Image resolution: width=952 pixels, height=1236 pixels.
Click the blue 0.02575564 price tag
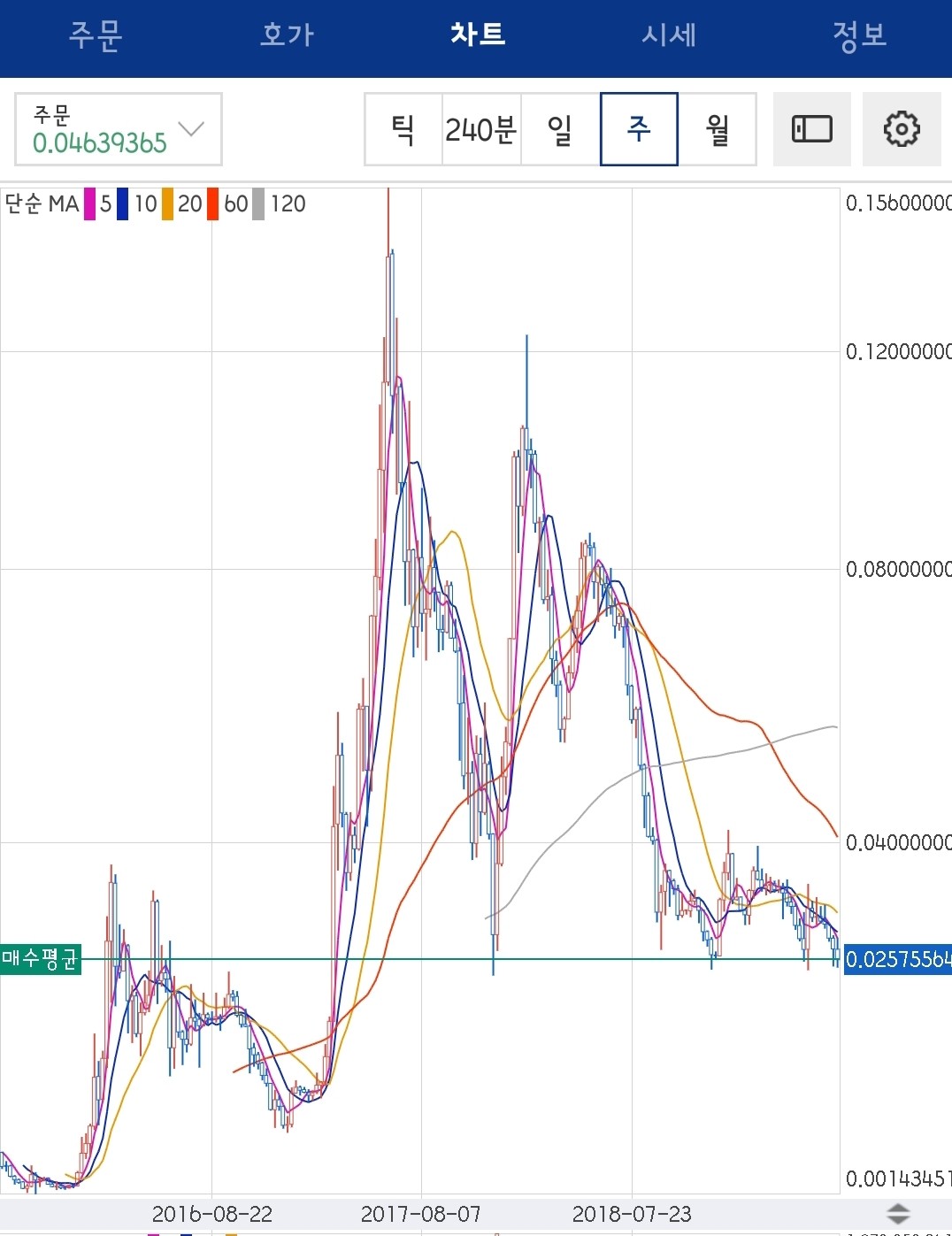[x=897, y=959]
